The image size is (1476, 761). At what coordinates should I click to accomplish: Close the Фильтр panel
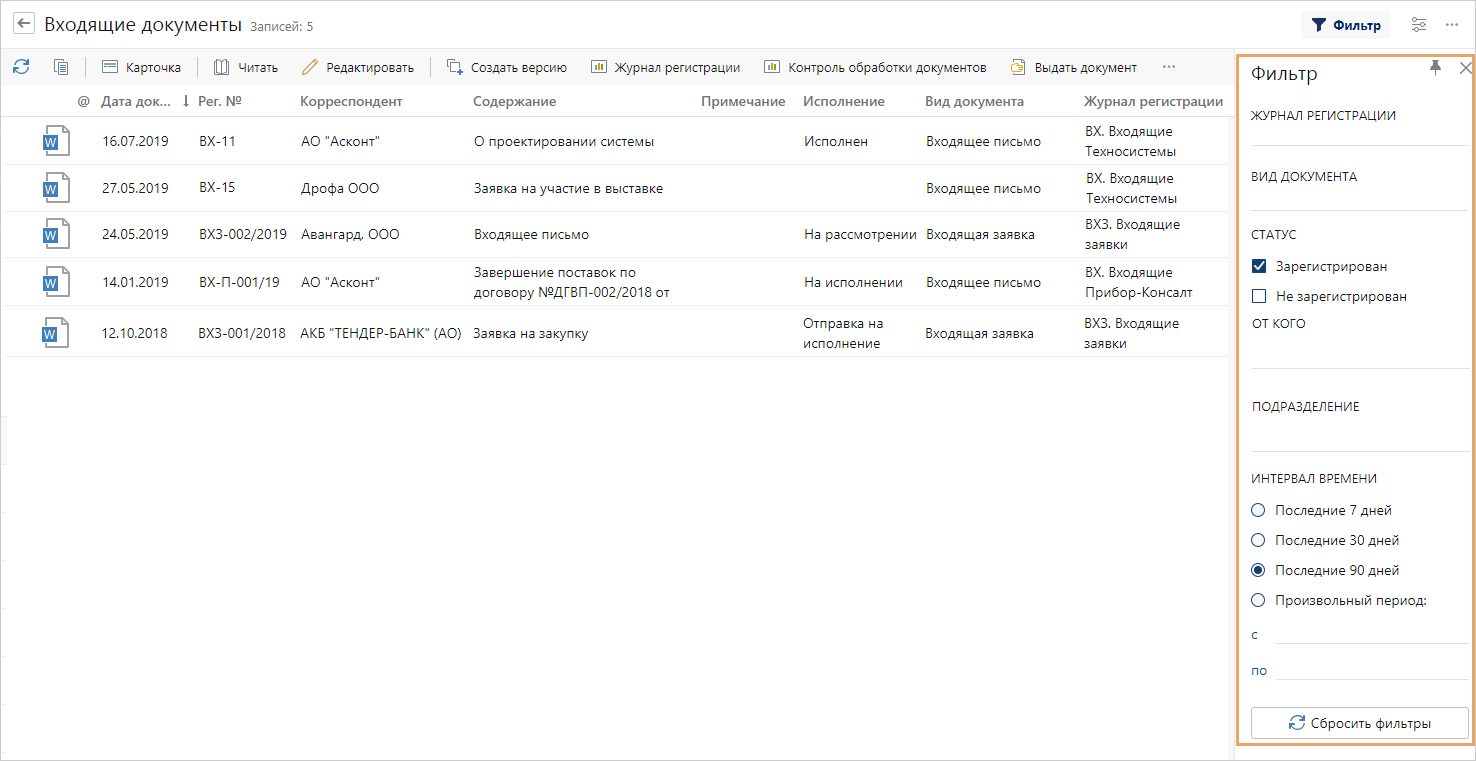click(1465, 68)
